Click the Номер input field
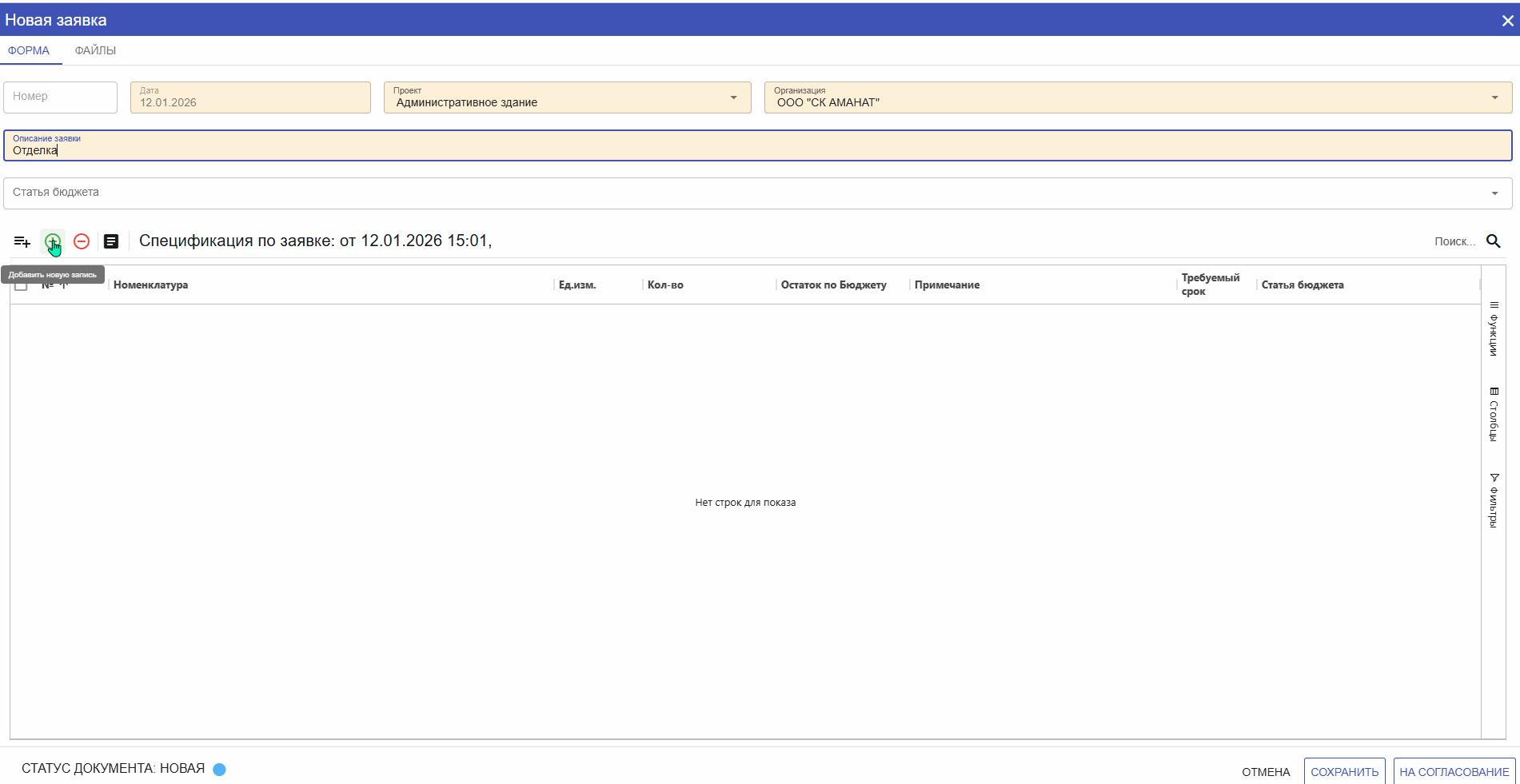The image size is (1520, 784). pos(61,98)
